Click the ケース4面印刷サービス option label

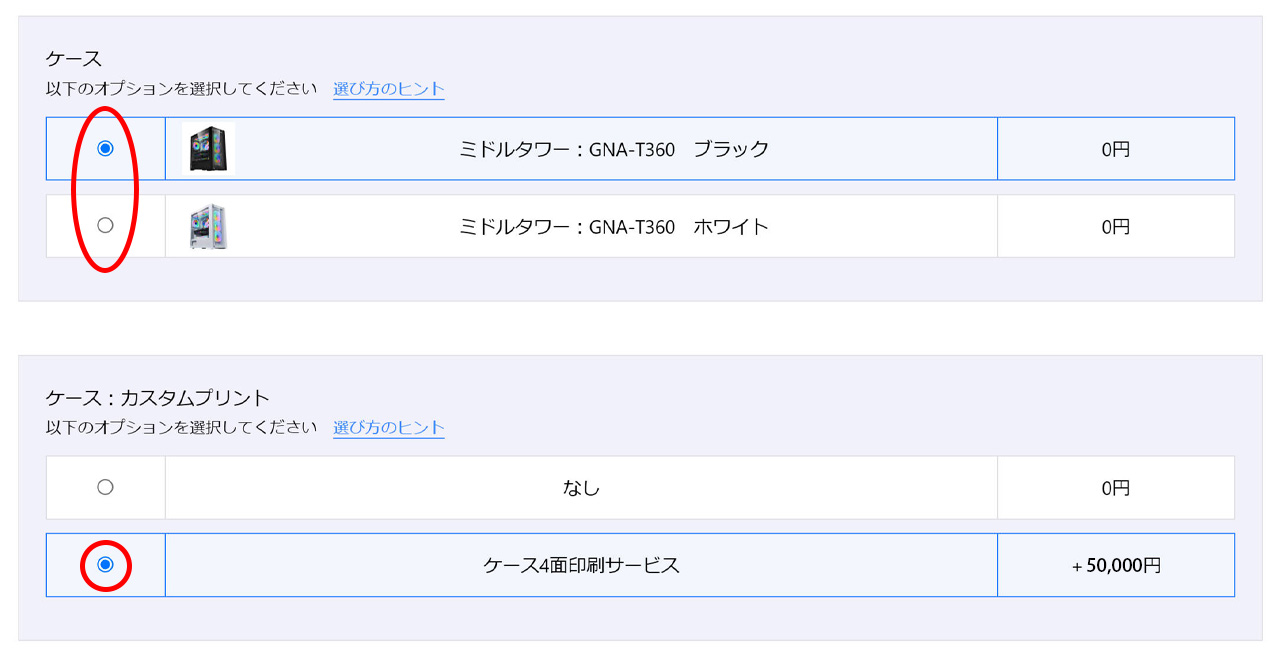(x=581, y=565)
